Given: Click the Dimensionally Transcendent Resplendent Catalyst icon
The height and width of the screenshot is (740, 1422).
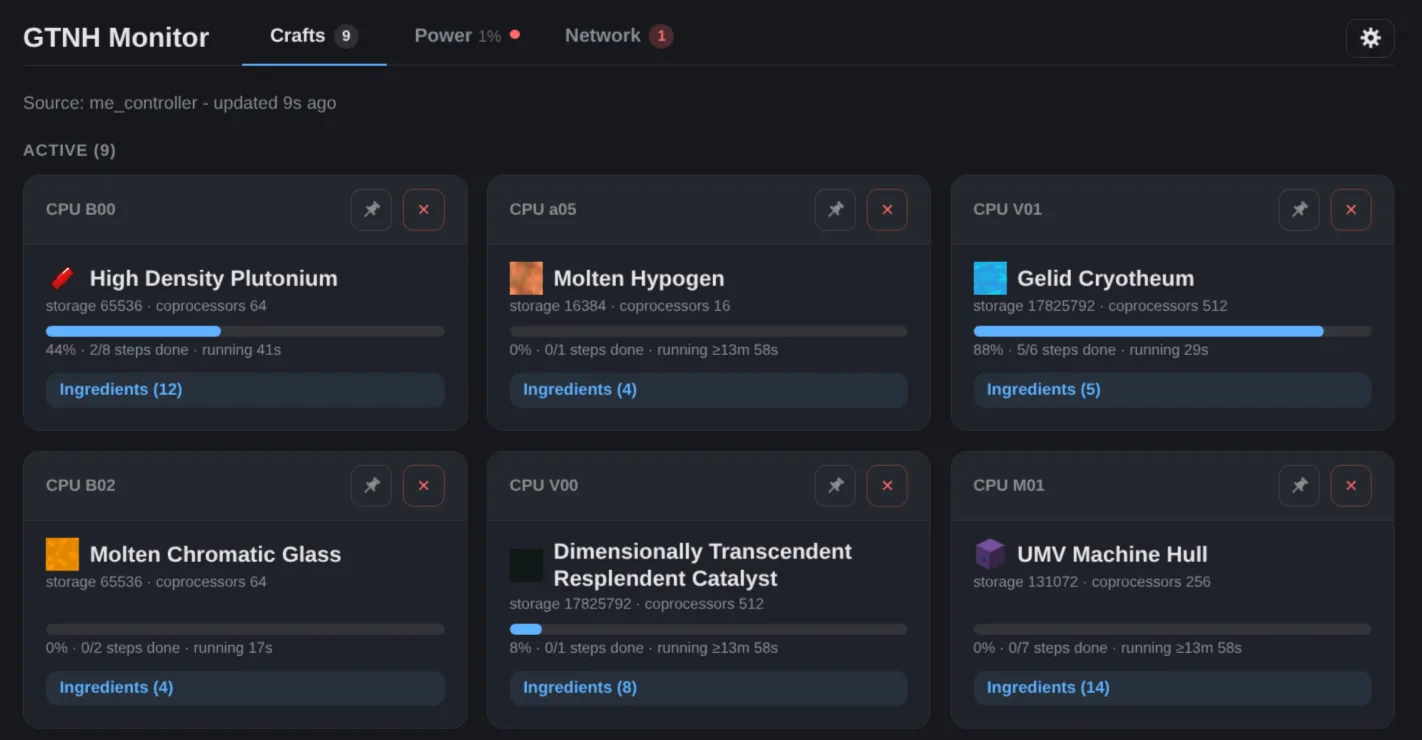Looking at the screenshot, I should click(x=526, y=565).
